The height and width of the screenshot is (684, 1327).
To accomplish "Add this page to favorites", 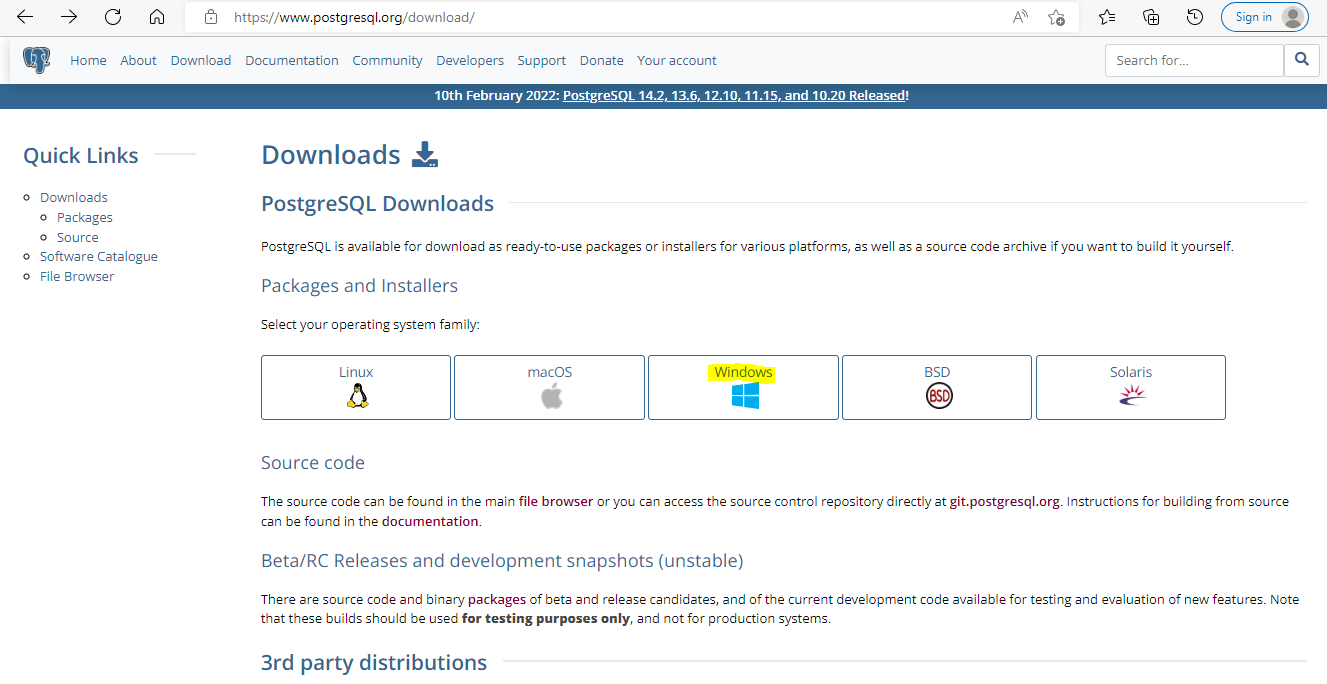I will point(1056,17).
